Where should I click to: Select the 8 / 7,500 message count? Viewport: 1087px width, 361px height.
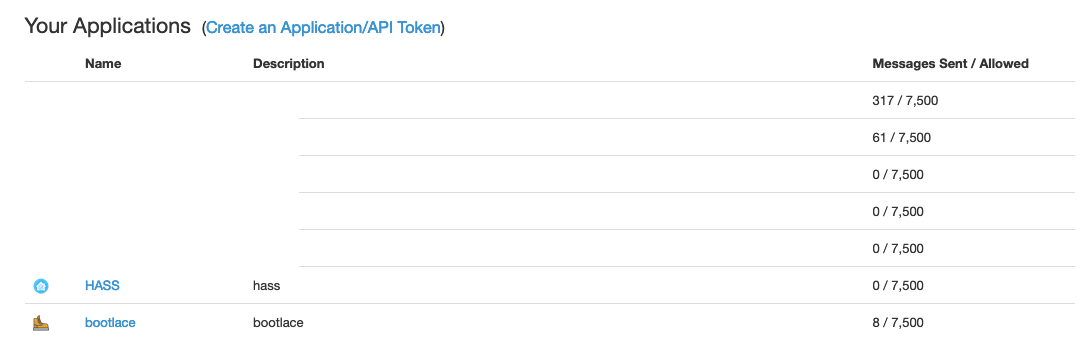(x=898, y=323)
